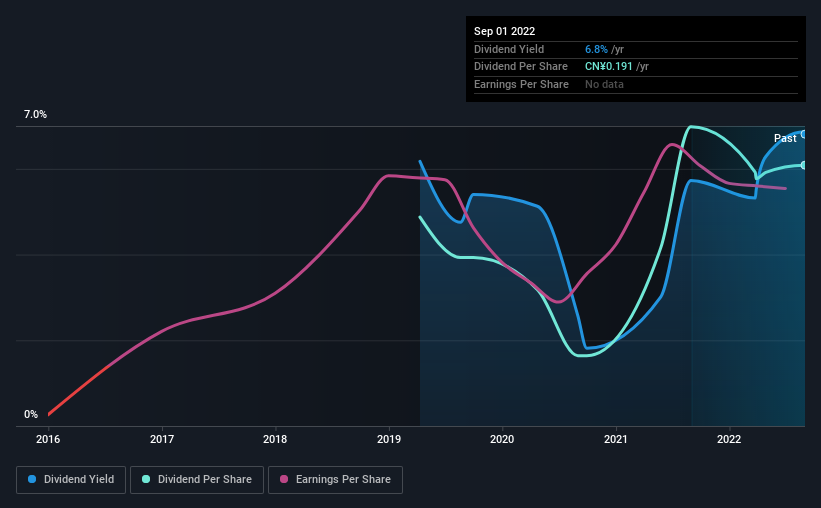This screenshot has height=508, width=821.
Task: Click the CN¥0.191 dividend per share value
Action: pyautogui.click(x=609, y=67)
